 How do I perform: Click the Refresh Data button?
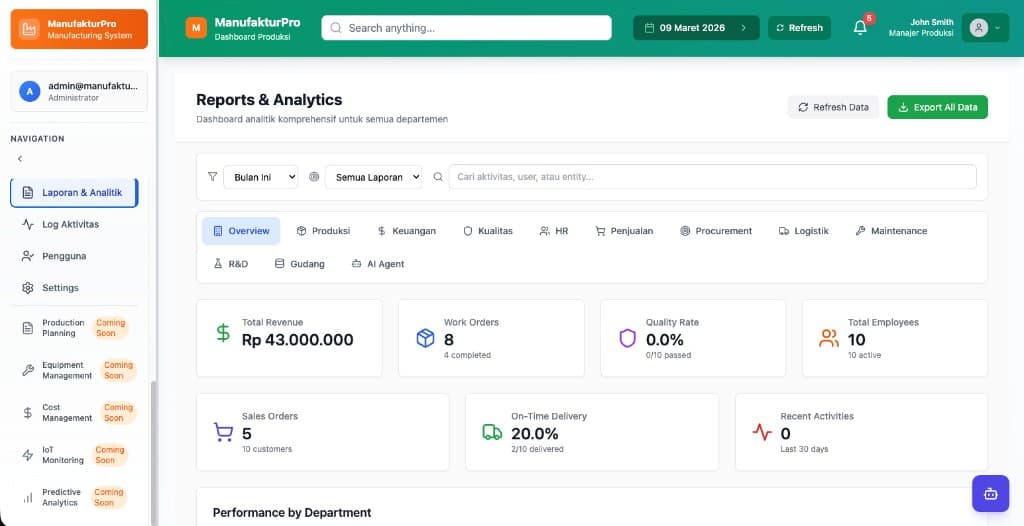832,107
